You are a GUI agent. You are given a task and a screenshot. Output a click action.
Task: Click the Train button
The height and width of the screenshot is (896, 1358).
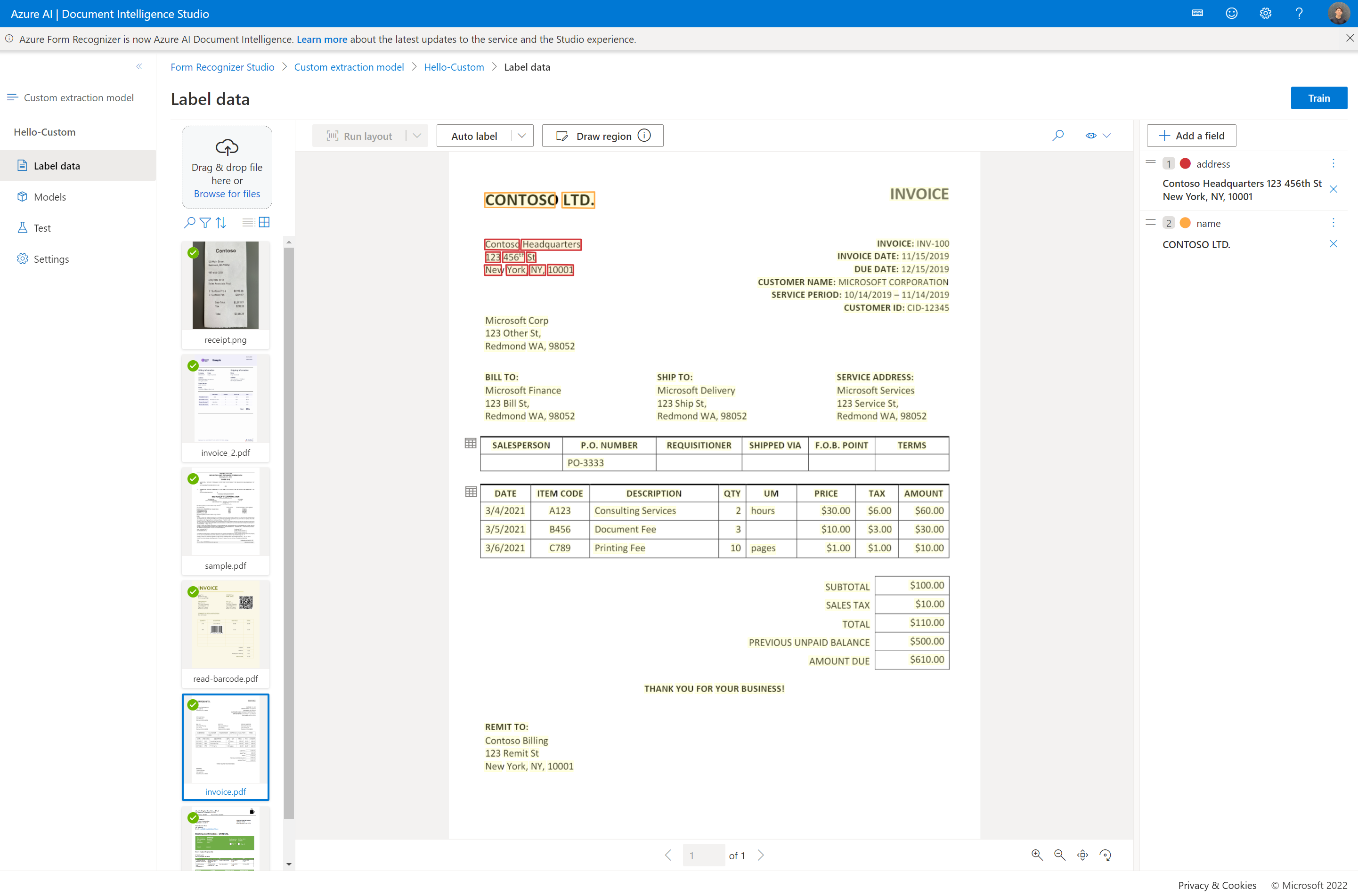[1319, 97]
